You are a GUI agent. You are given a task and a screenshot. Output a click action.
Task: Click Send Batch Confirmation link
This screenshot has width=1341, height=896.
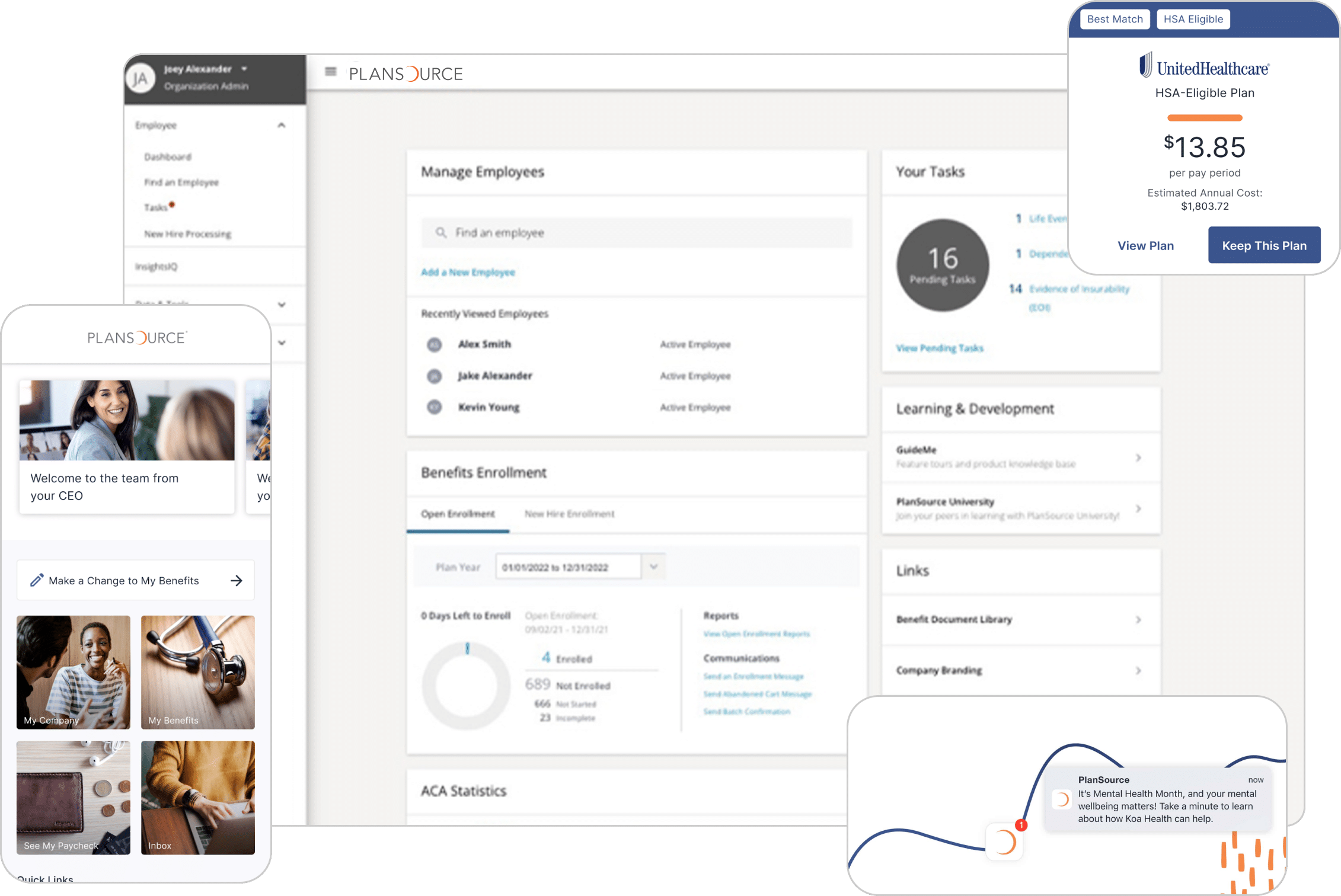(747, 712)
